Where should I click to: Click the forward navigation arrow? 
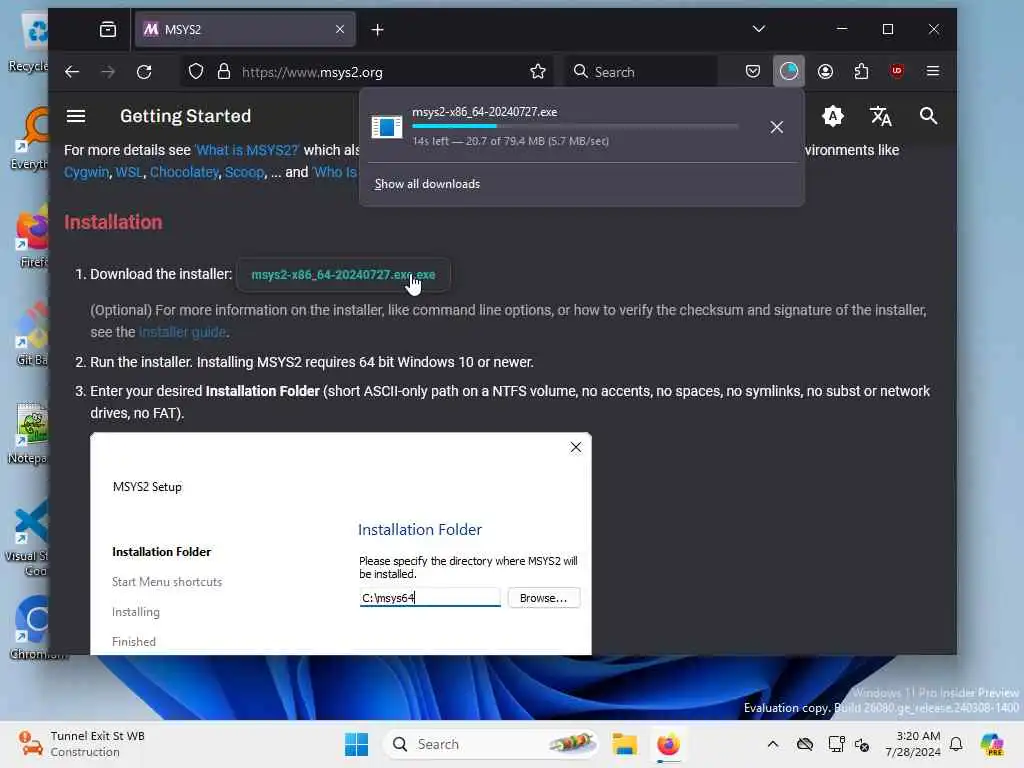point(108,72)
